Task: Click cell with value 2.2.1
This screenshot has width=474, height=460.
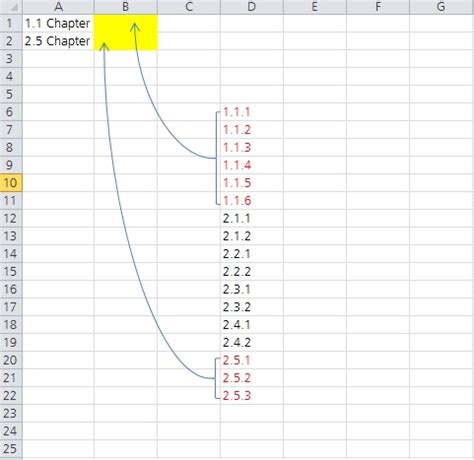Action: (252, 253)
